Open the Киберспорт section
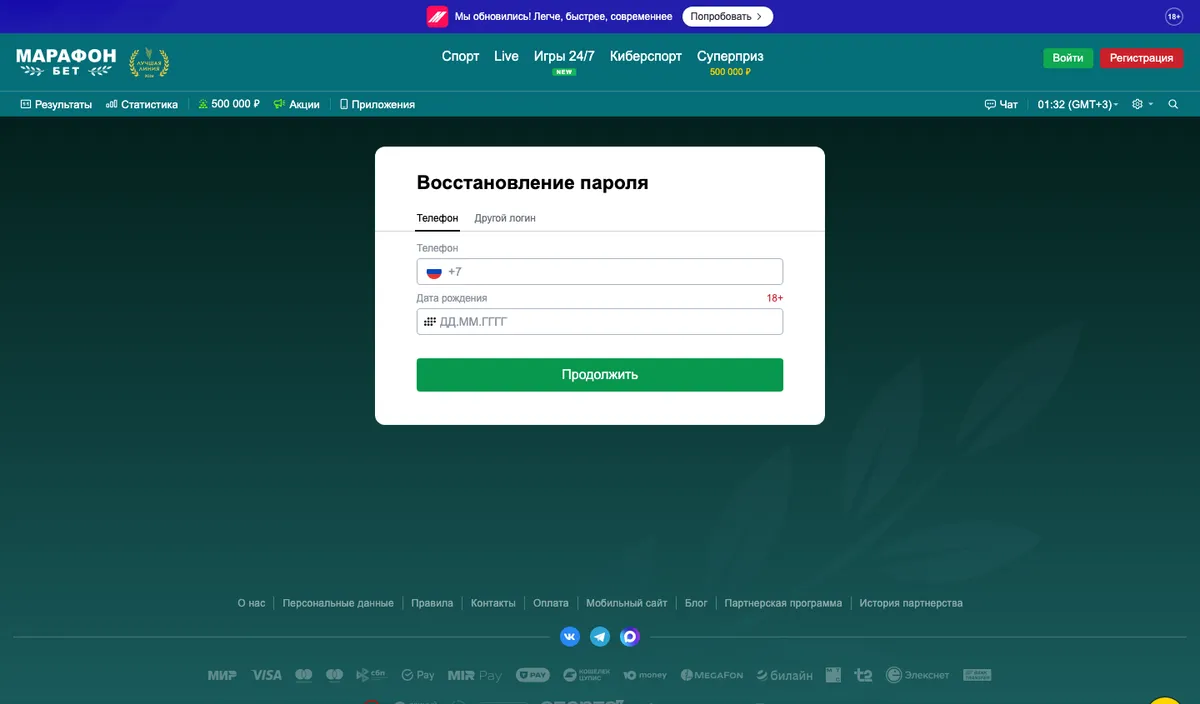 tap(646, 57)
